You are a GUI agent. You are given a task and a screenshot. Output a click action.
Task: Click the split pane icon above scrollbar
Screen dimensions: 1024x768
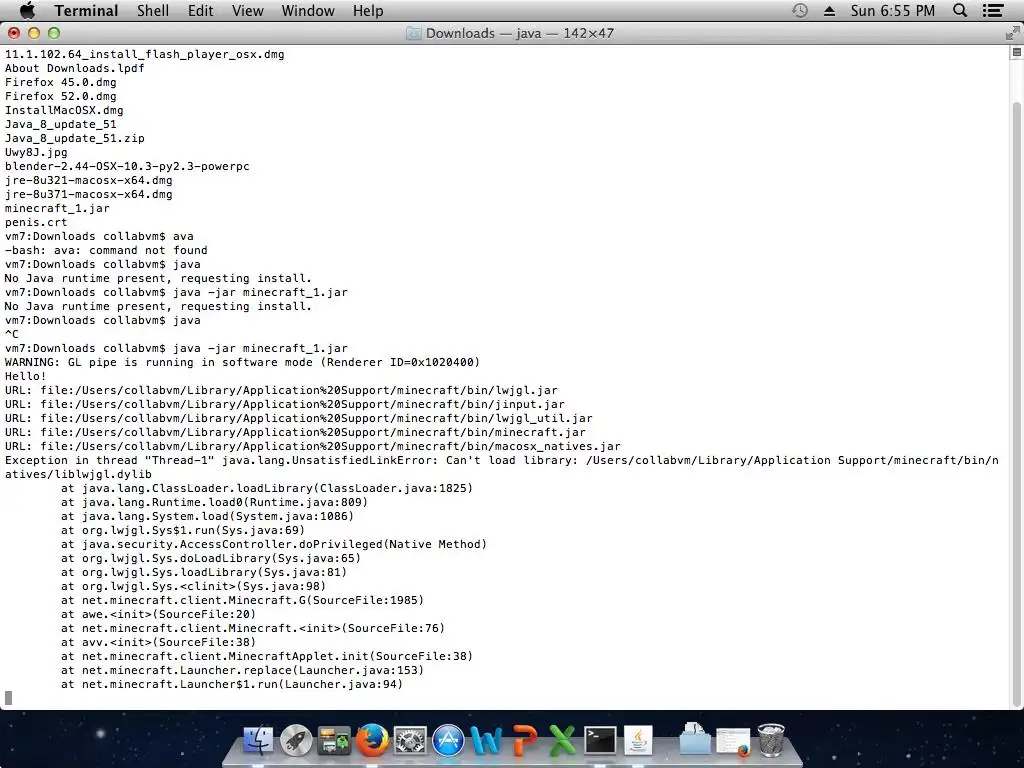(1016, 52)
